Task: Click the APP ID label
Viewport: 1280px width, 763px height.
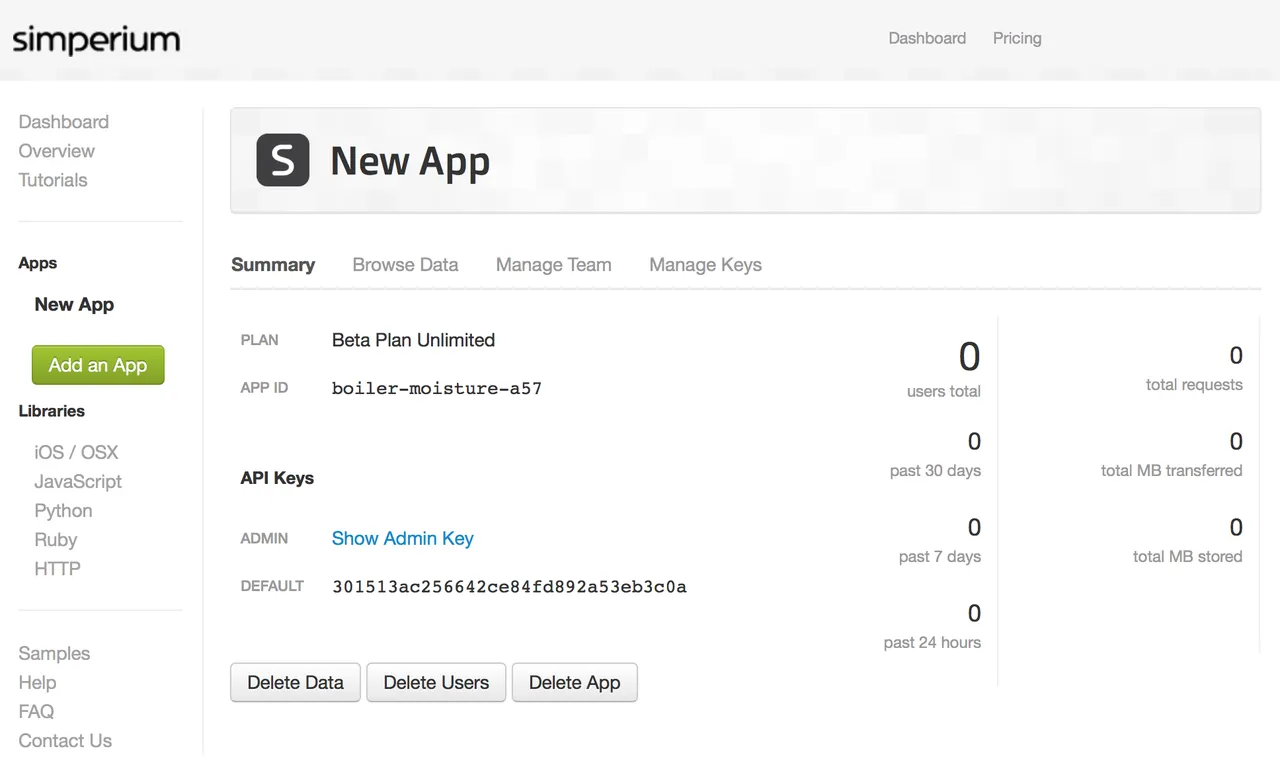Action: tap(264, 387)
